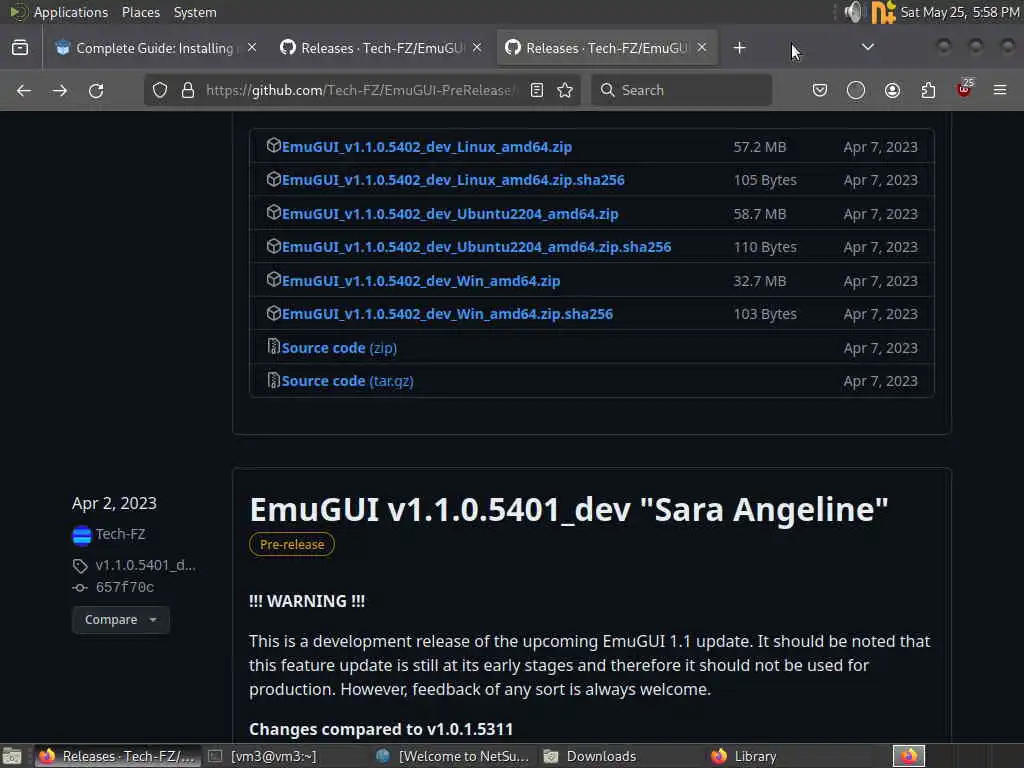View site security lock info
Screen dimensions: 1024x768
pos(188,90)
